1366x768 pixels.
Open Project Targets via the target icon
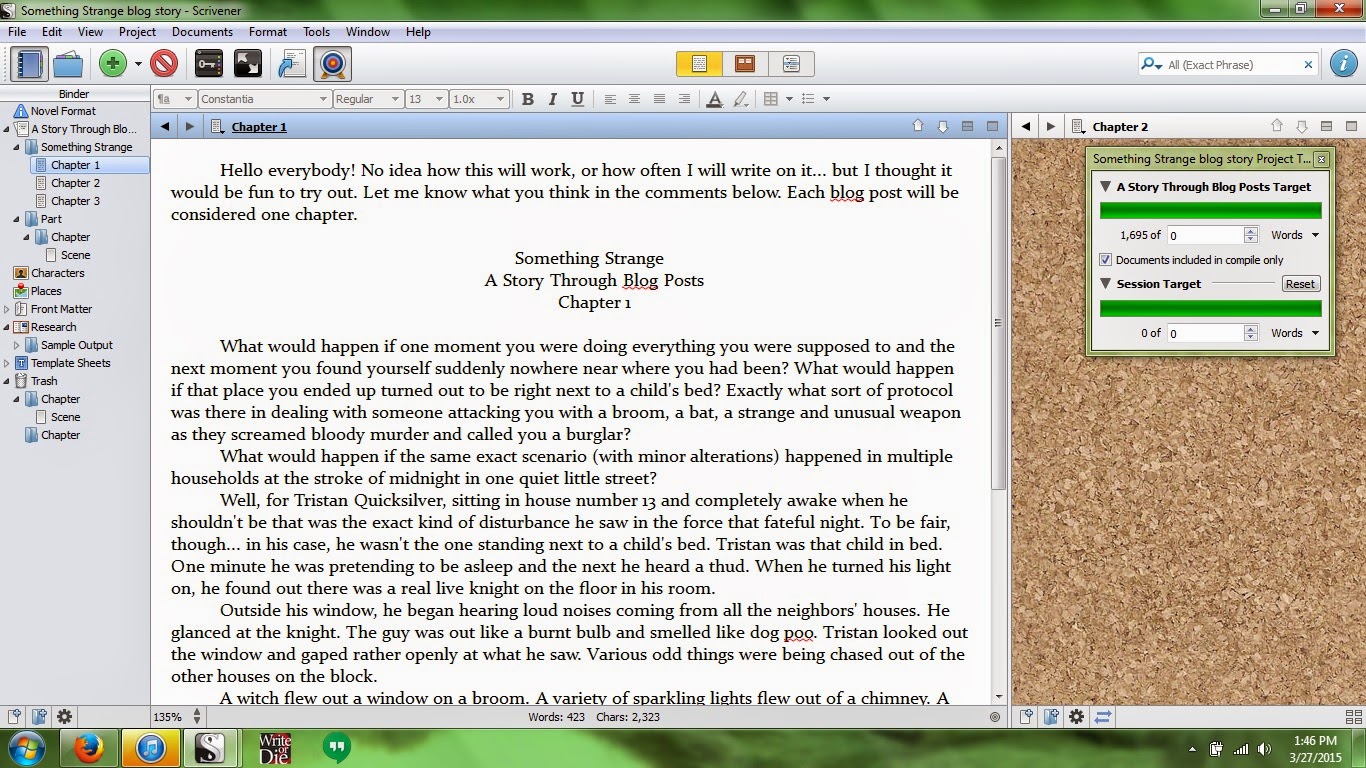(x=331, y=64)
